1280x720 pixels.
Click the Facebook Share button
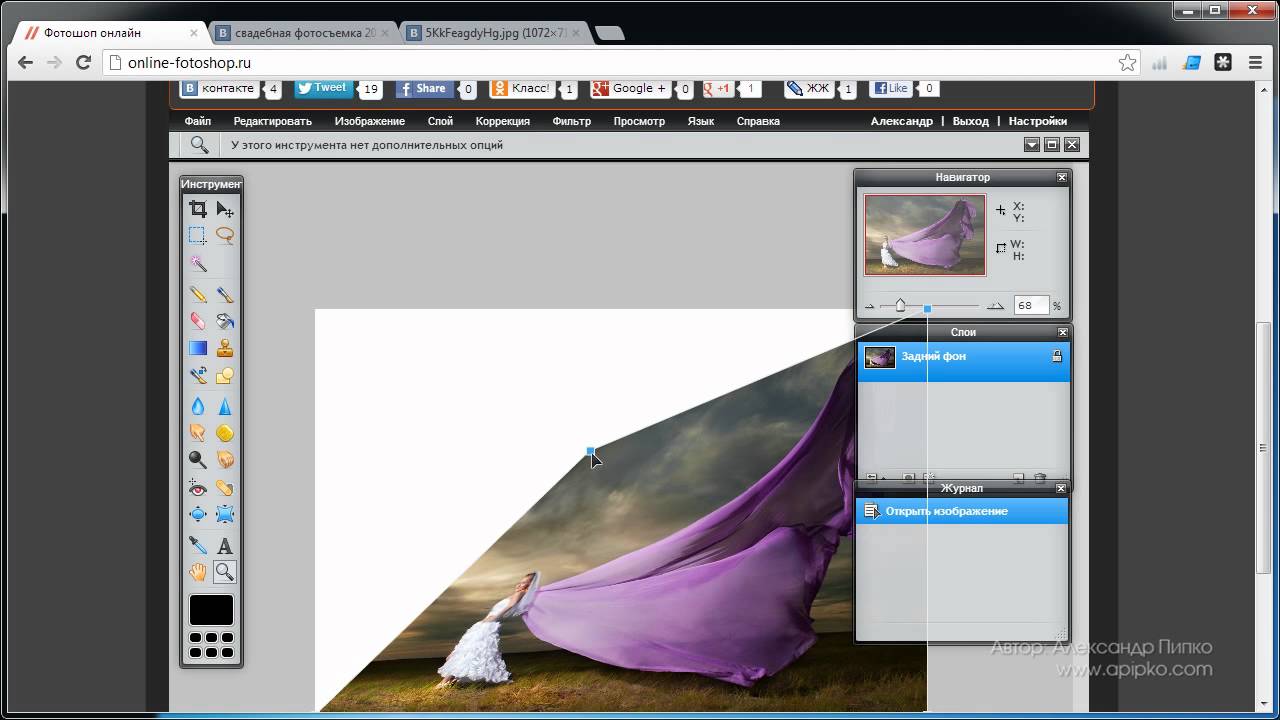tap(424, 88)
